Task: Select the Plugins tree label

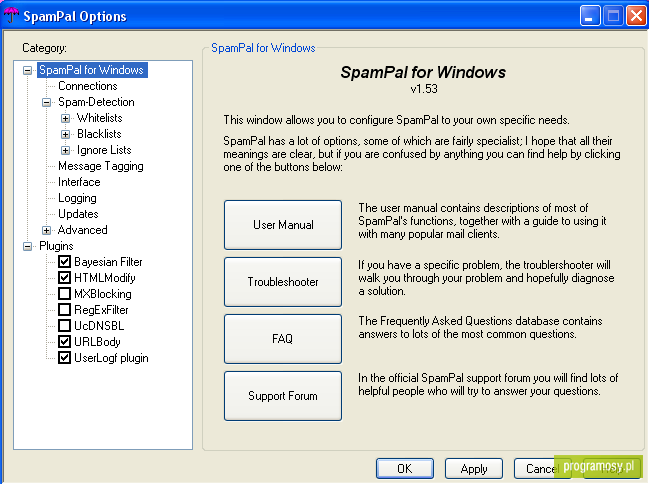Action: click(x=56, y=246)
